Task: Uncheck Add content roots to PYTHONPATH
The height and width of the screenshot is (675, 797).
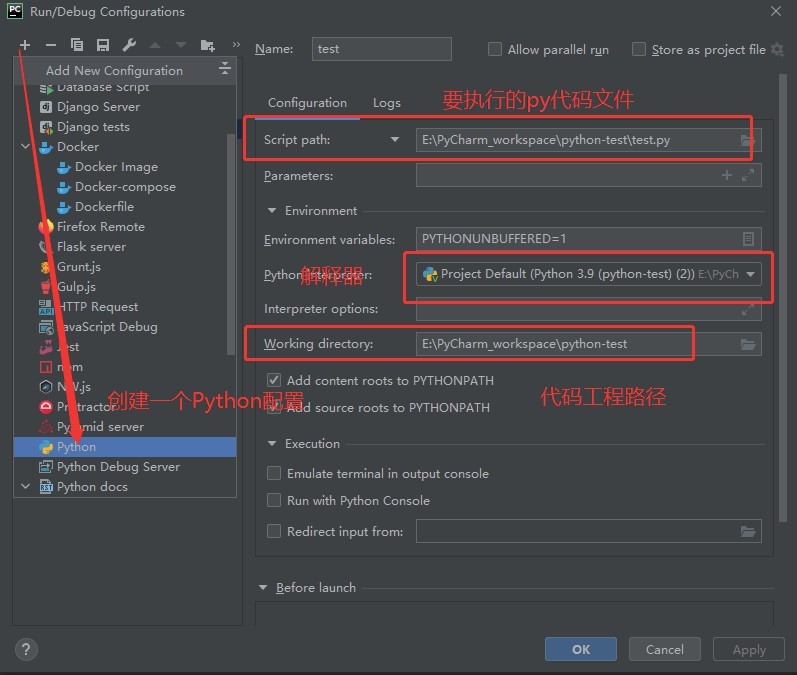Action: (x=273, y=380)
